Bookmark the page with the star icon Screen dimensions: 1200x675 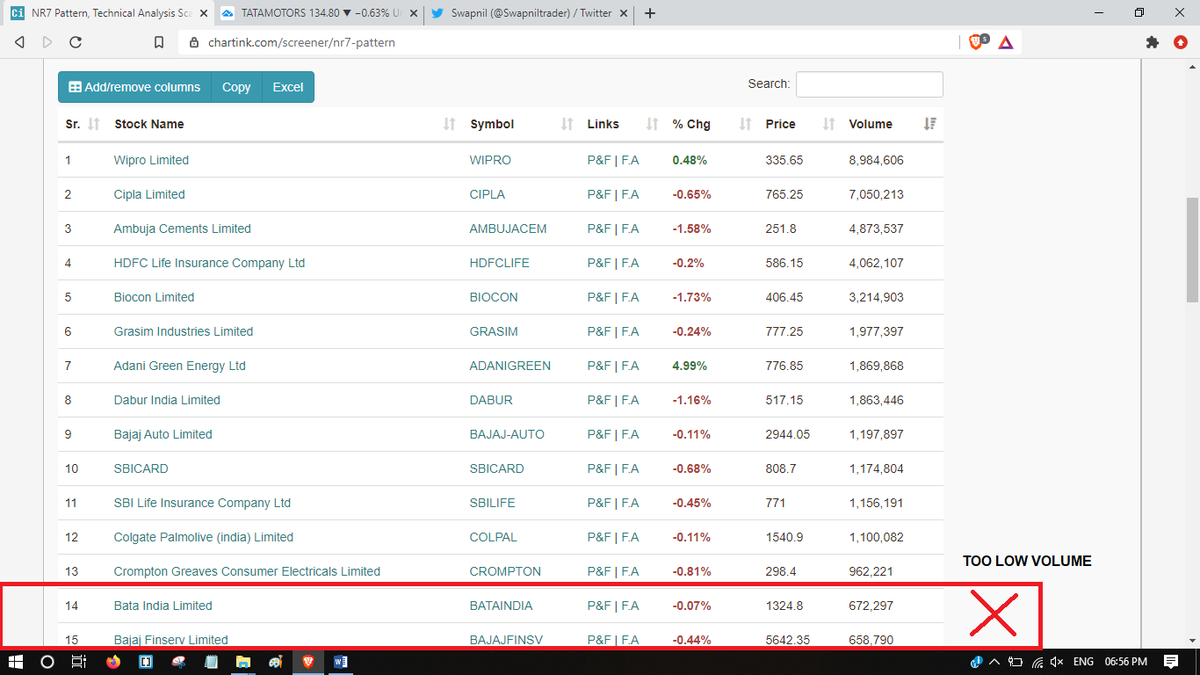tap(159, 42)
